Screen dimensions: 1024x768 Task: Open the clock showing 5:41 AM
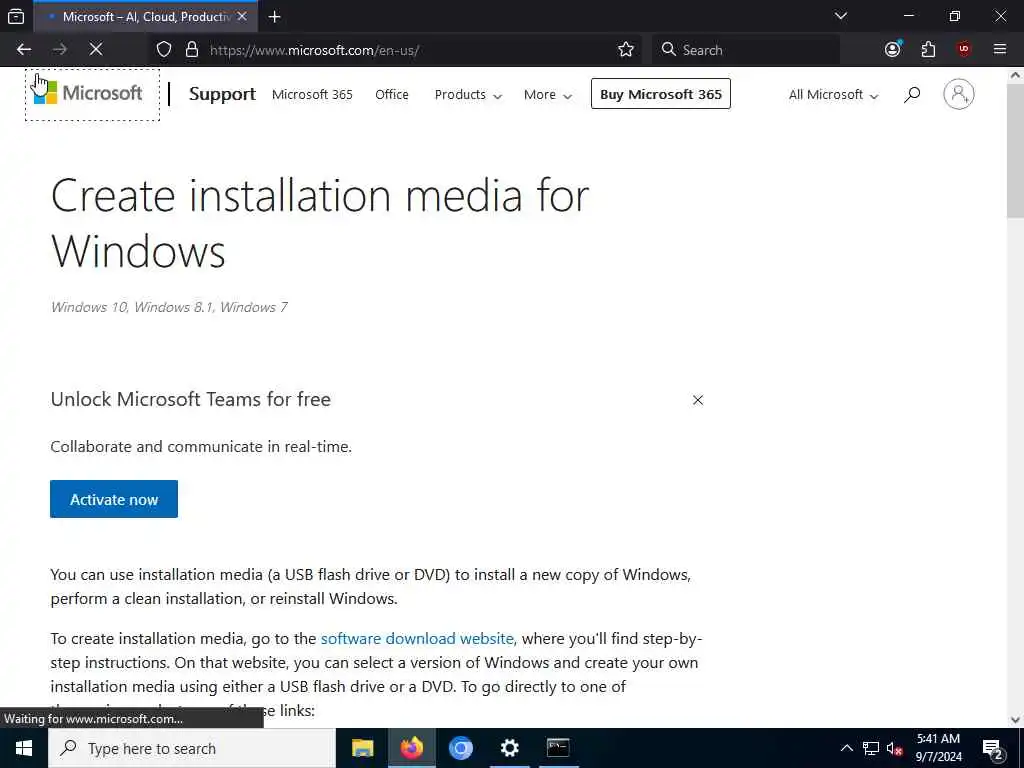[x=938, y=748]
